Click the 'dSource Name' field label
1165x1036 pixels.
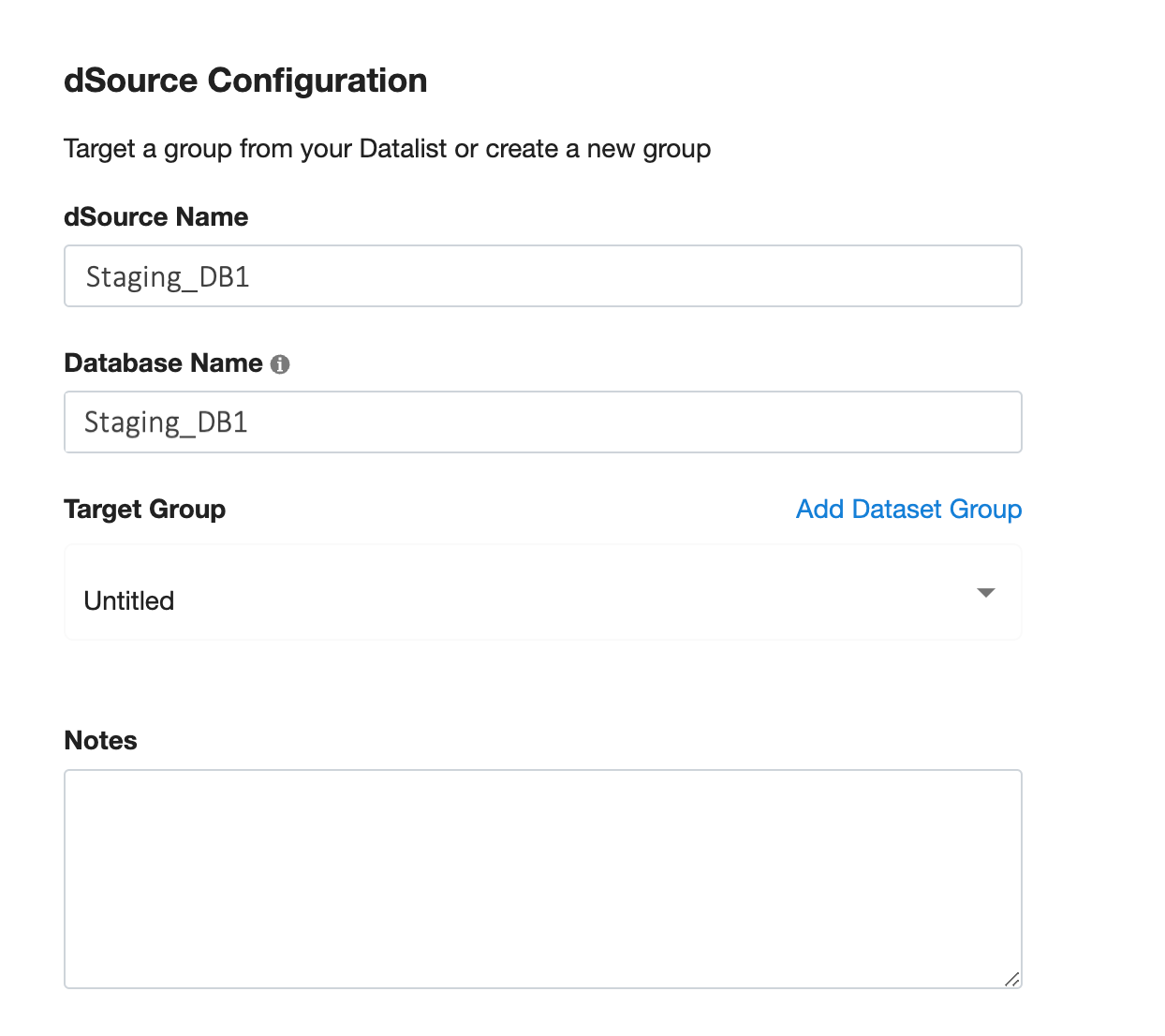coord(155,217)
